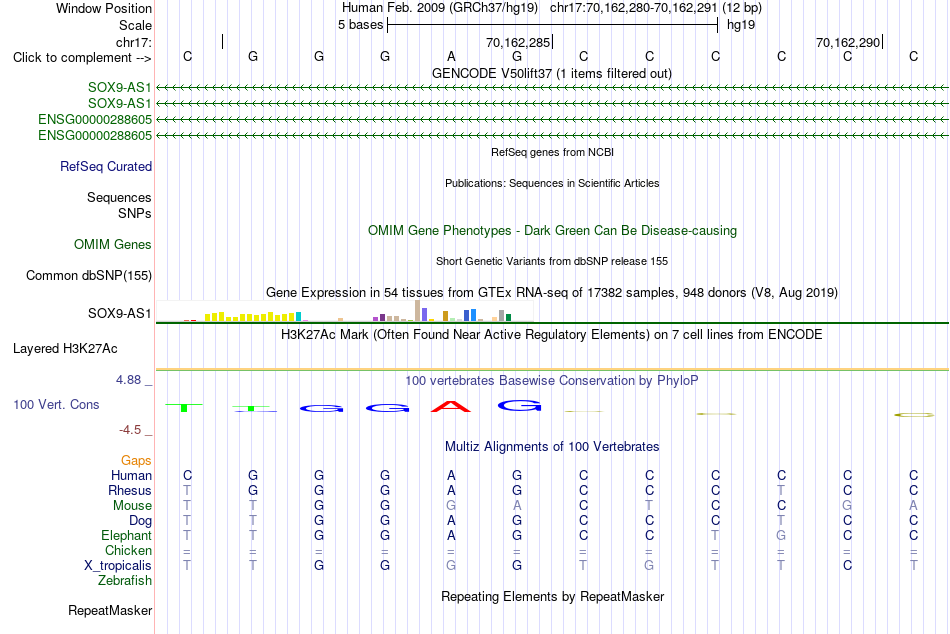The width and height of the screenshot is (950, 634).
Task: Select the Scale label on the left
Action: [x=135, y=25]
